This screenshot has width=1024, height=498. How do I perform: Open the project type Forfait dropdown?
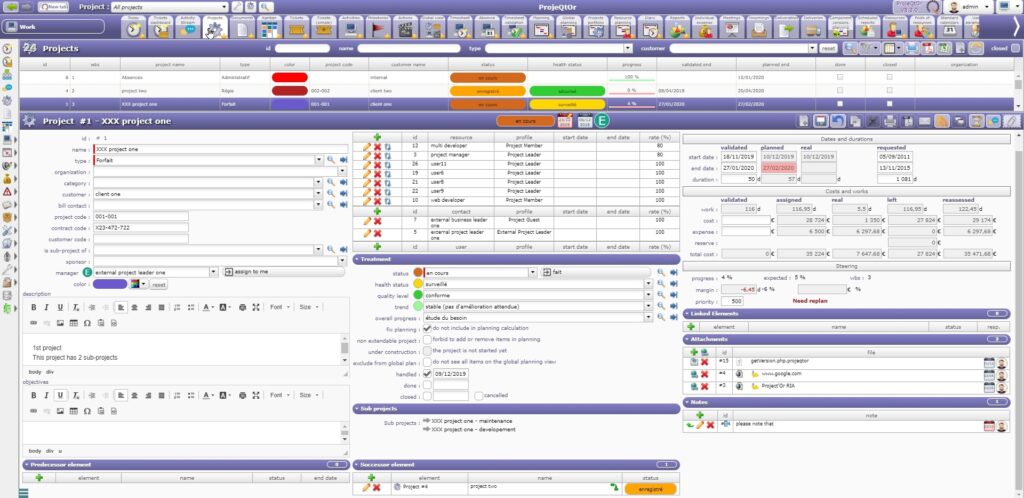[319, 161]
